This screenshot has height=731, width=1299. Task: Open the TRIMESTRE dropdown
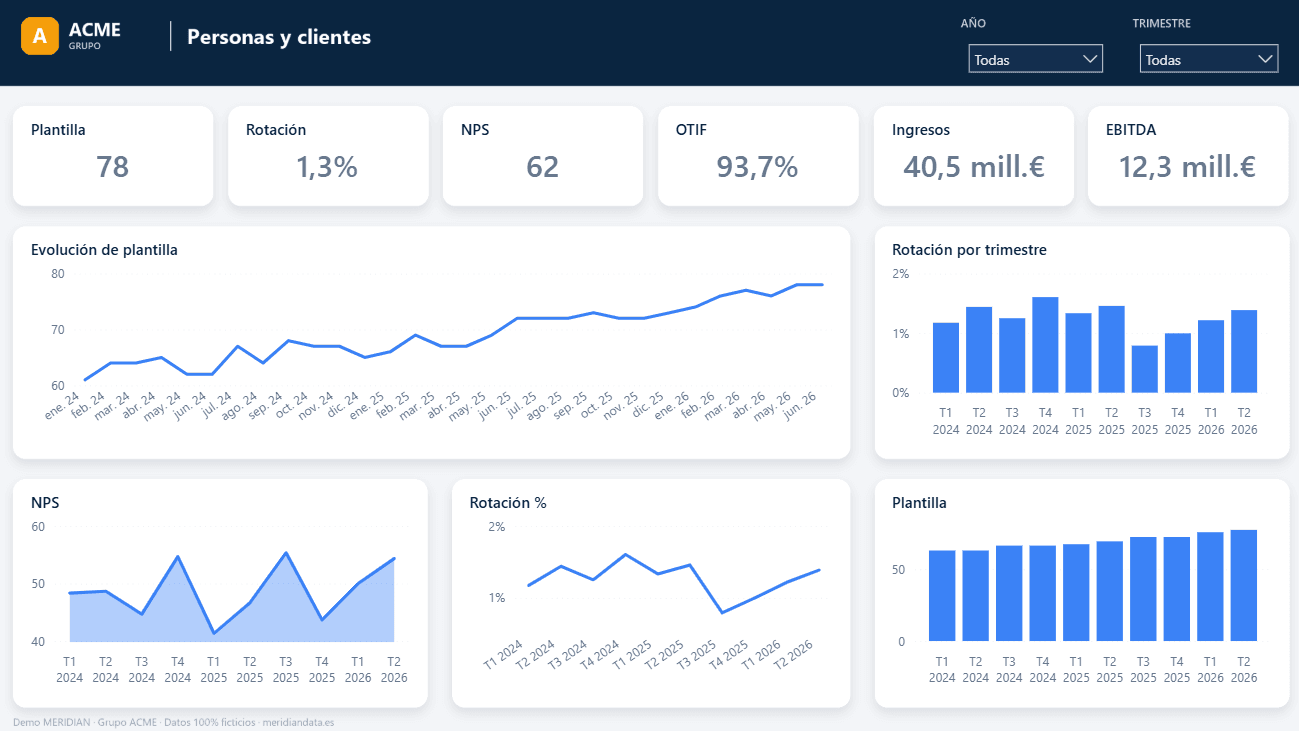1209,59
